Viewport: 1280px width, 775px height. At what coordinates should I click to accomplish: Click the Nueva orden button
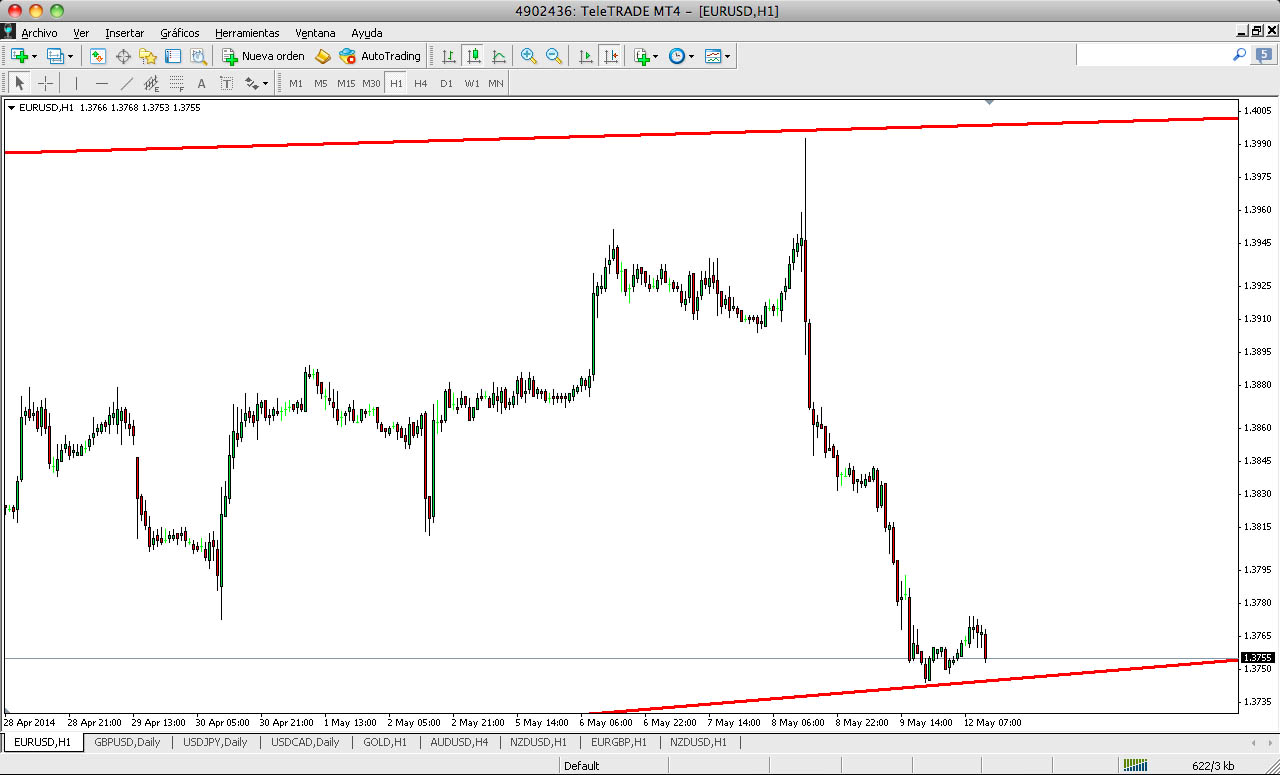pyautogui.click(x=263, y=56)
